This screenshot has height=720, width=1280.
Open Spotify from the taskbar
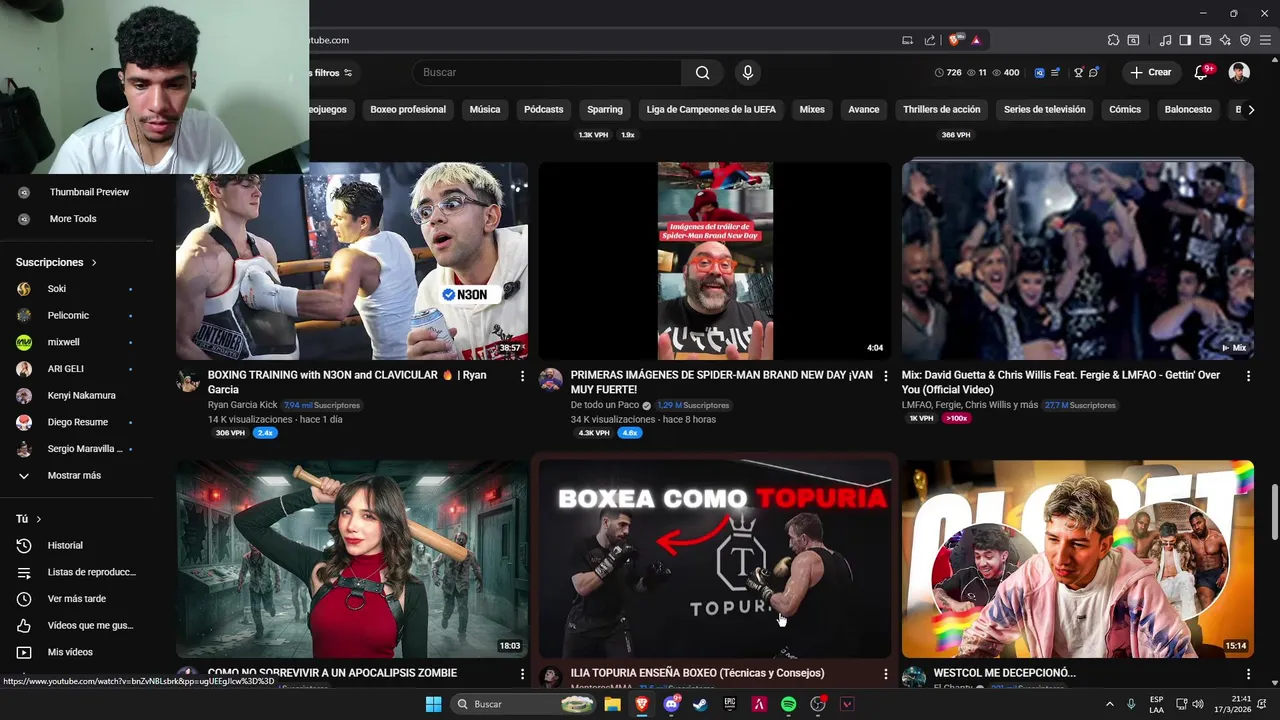(x=788, y=704)
